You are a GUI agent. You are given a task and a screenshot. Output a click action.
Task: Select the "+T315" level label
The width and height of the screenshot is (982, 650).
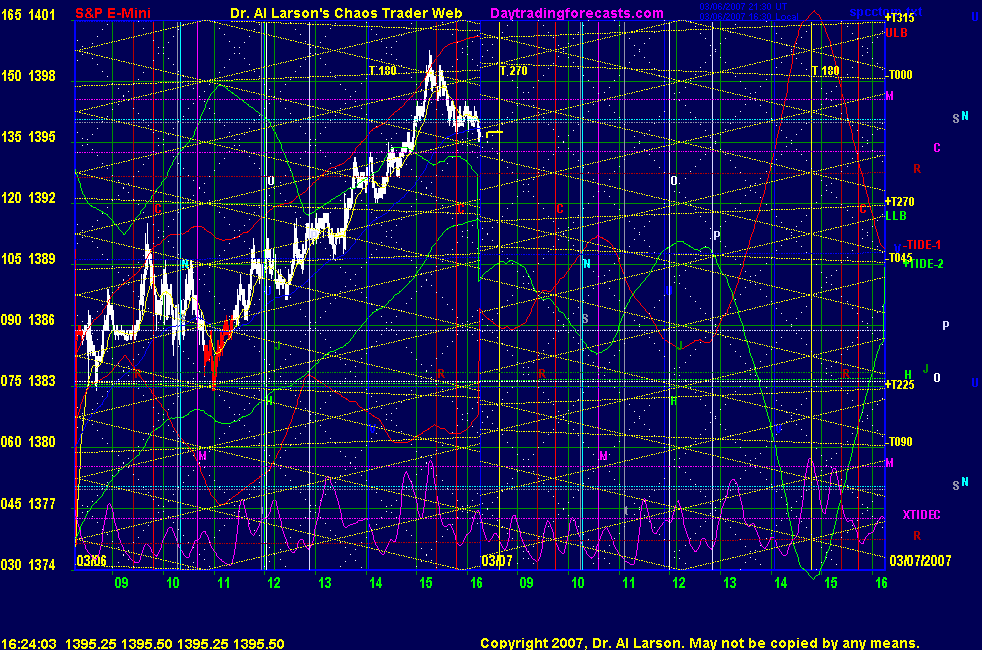pos(899,18)
